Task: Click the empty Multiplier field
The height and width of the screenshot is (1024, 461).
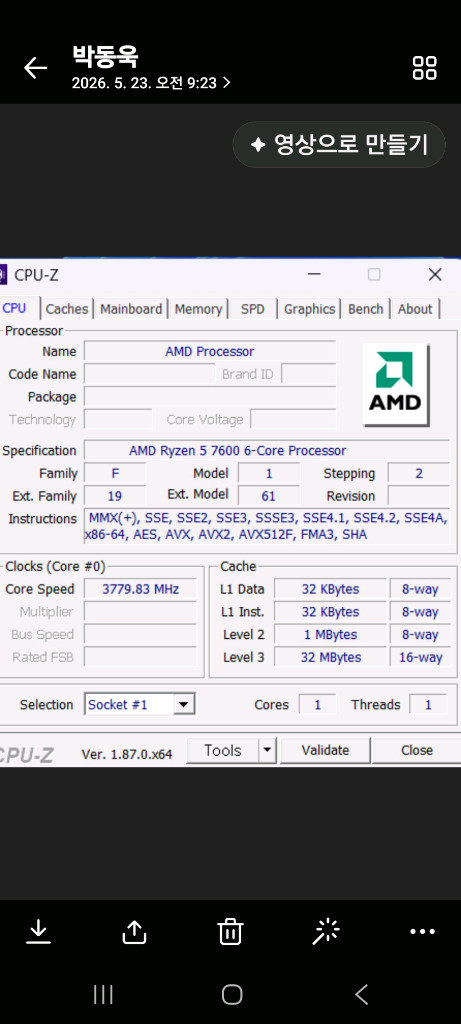Action: pos(140,612)
